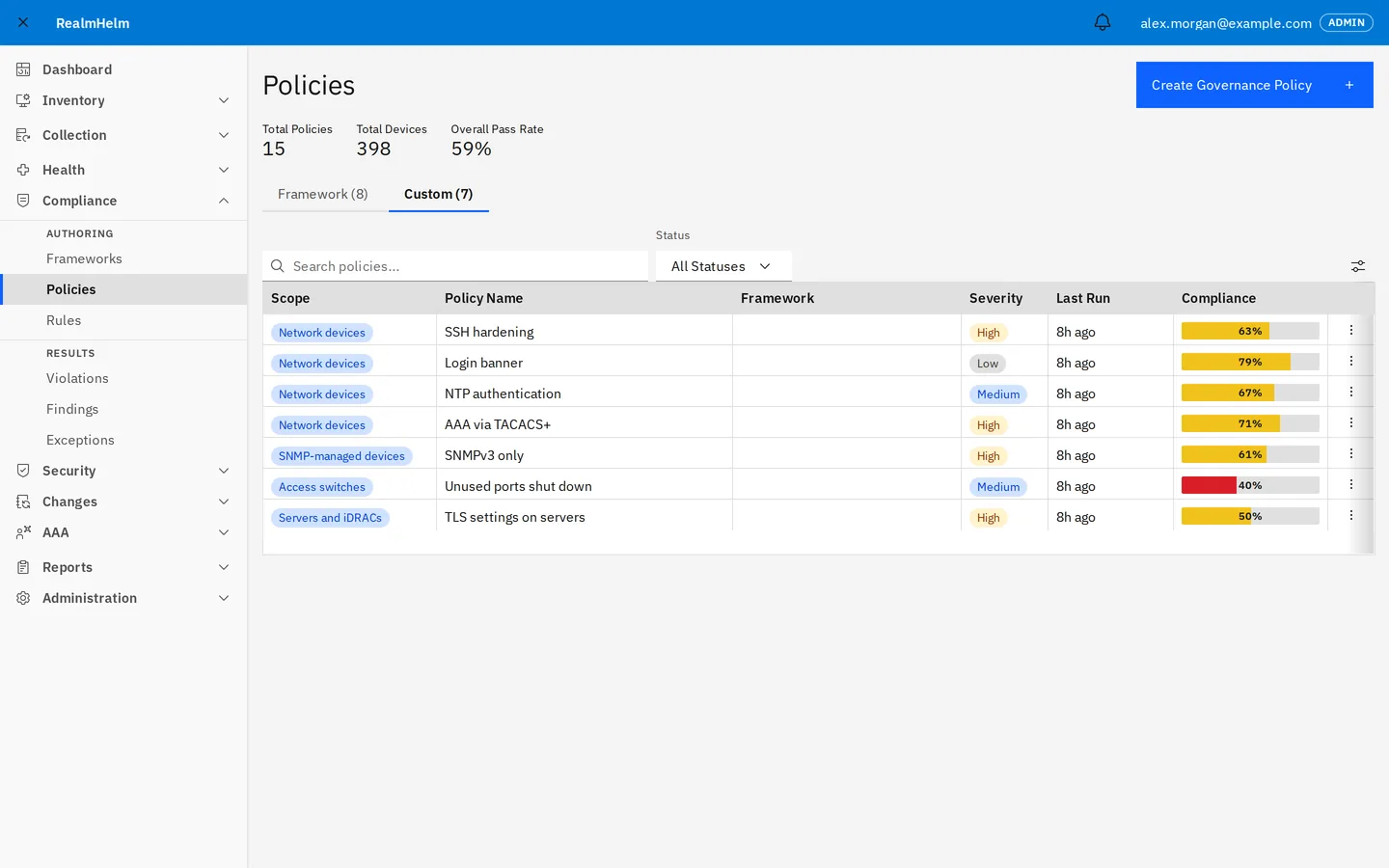
Task: Switch to the Framework (8) tab
Action: click(x=323, y=194)
